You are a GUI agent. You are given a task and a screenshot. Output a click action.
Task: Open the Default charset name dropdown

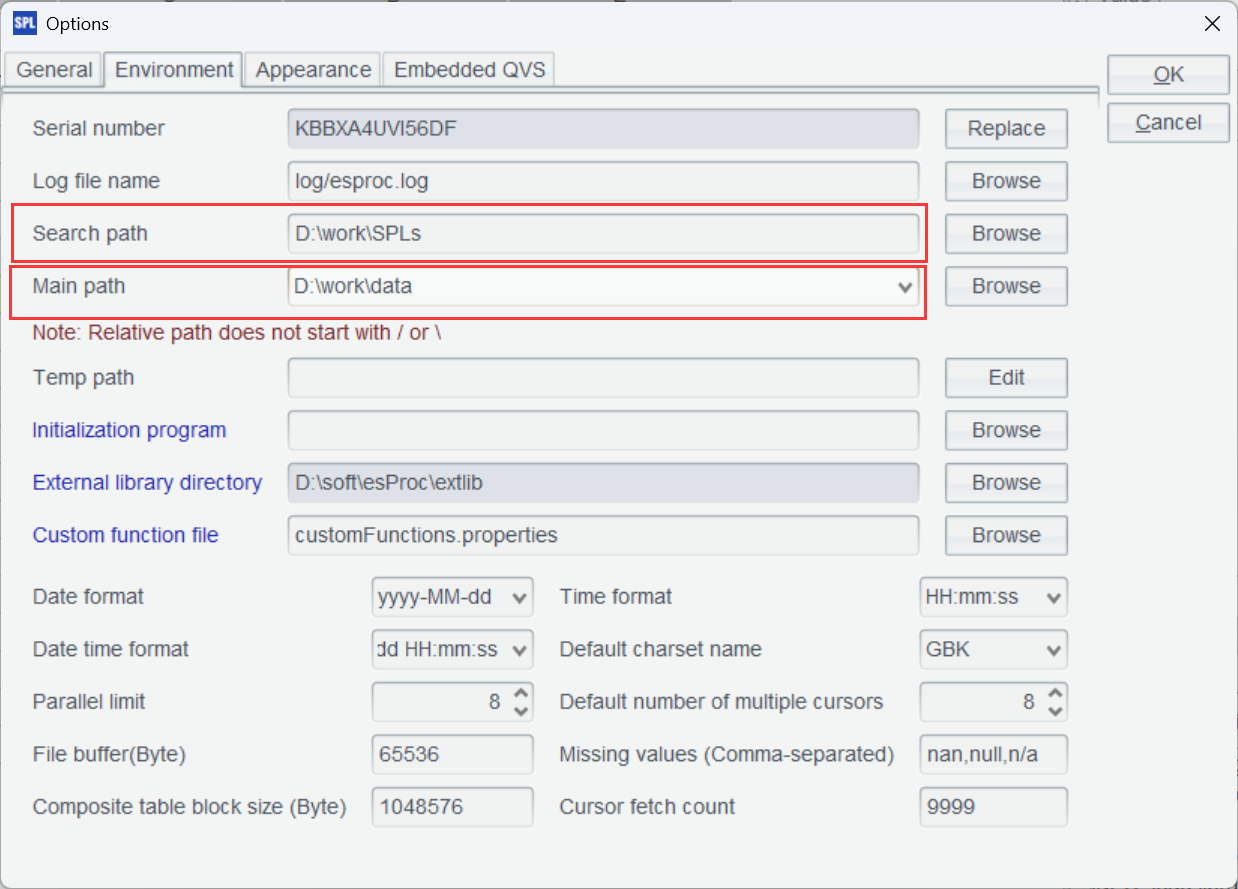(1053, 650)
